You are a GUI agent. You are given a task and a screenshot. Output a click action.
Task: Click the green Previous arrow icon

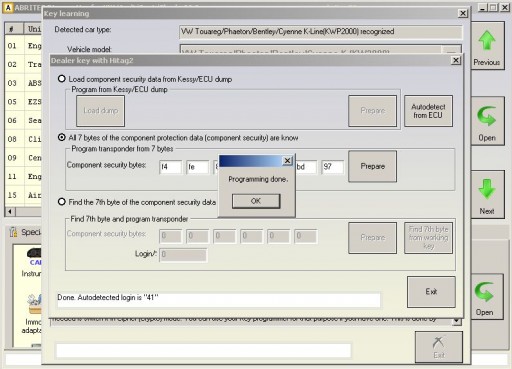click(487, 40)
